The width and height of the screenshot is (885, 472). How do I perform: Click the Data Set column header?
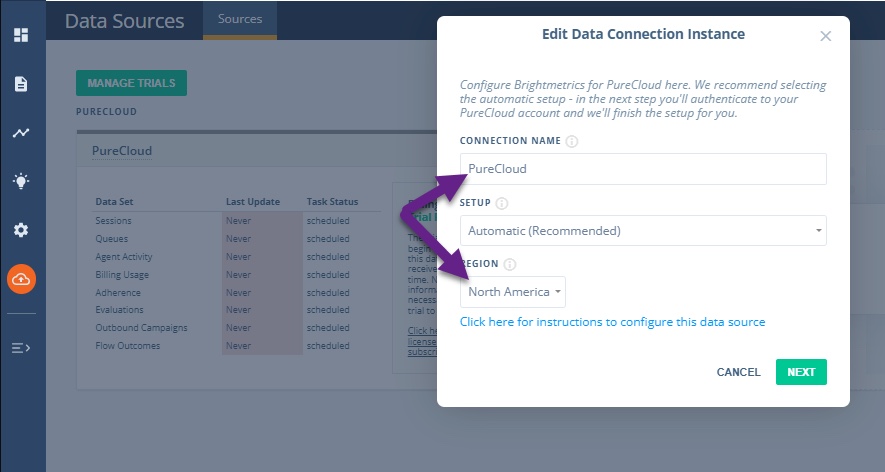115,202
